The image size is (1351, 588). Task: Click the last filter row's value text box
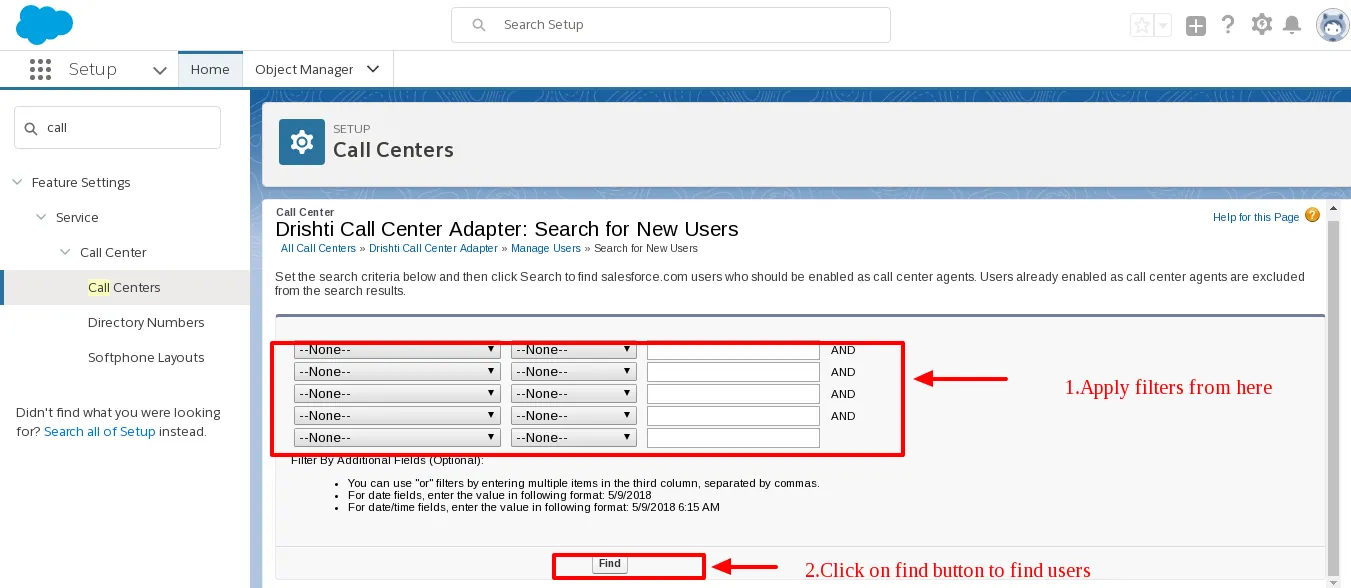[733, 438]
